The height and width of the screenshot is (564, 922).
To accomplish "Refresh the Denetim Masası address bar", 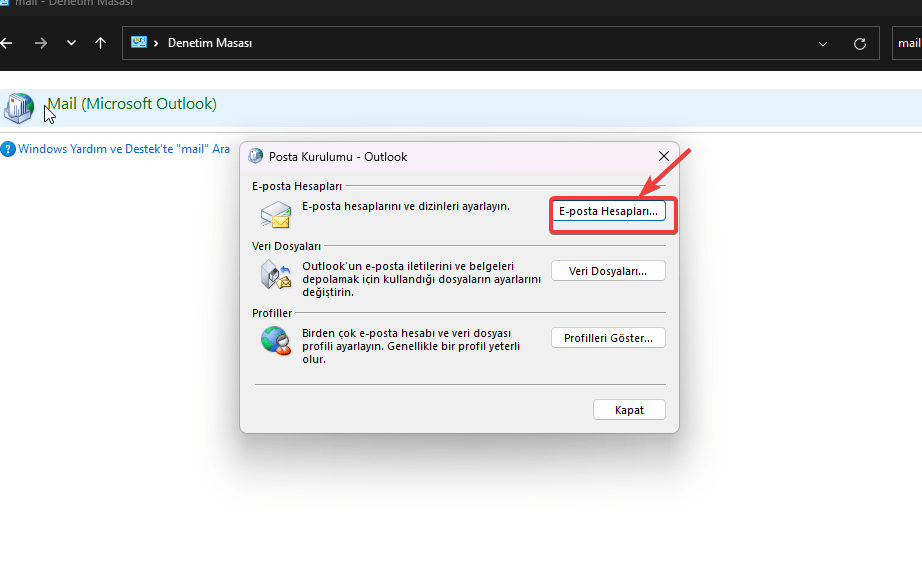I will click(859, 44).
